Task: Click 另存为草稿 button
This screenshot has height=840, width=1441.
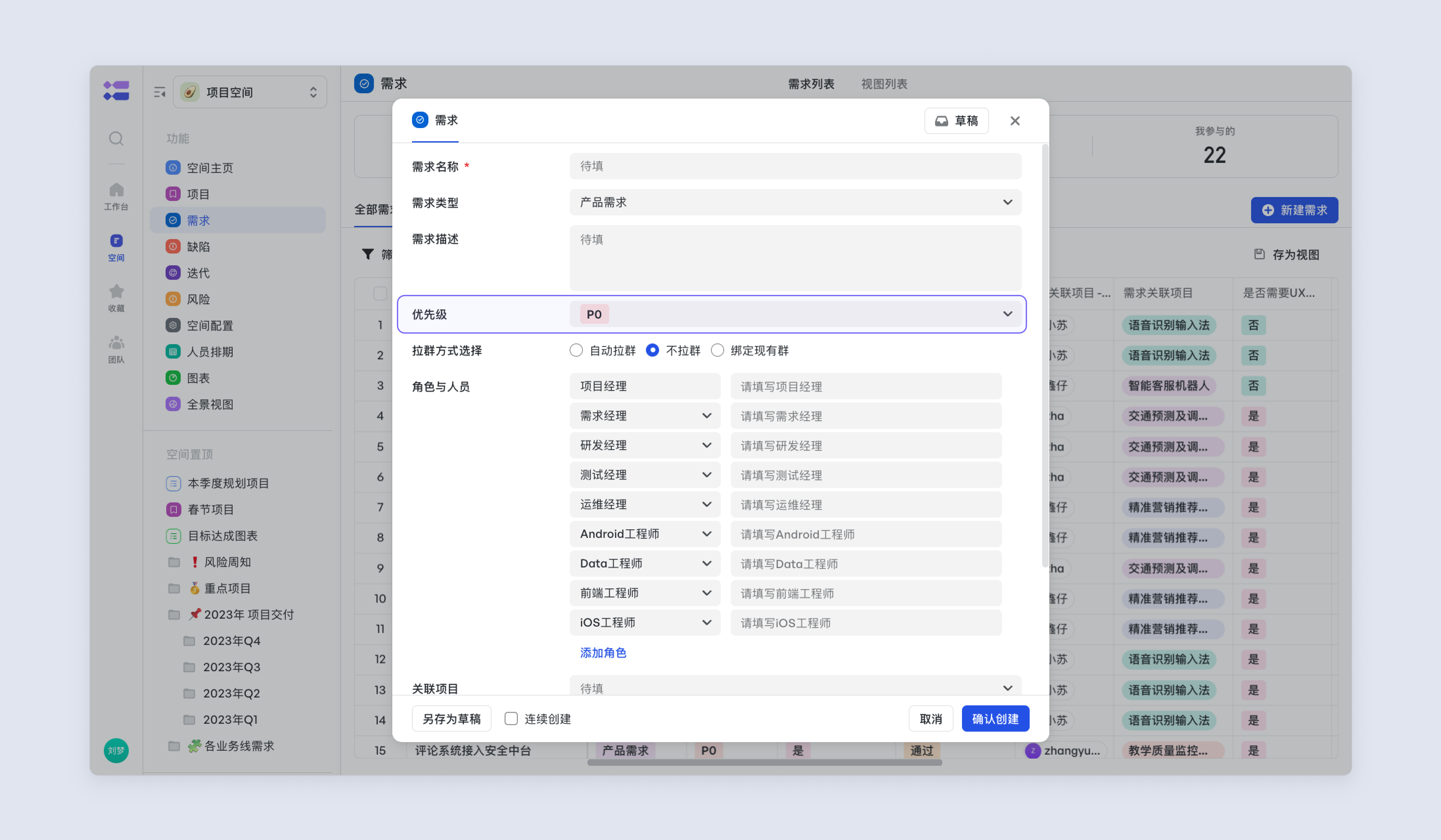Action: (451, 718)
